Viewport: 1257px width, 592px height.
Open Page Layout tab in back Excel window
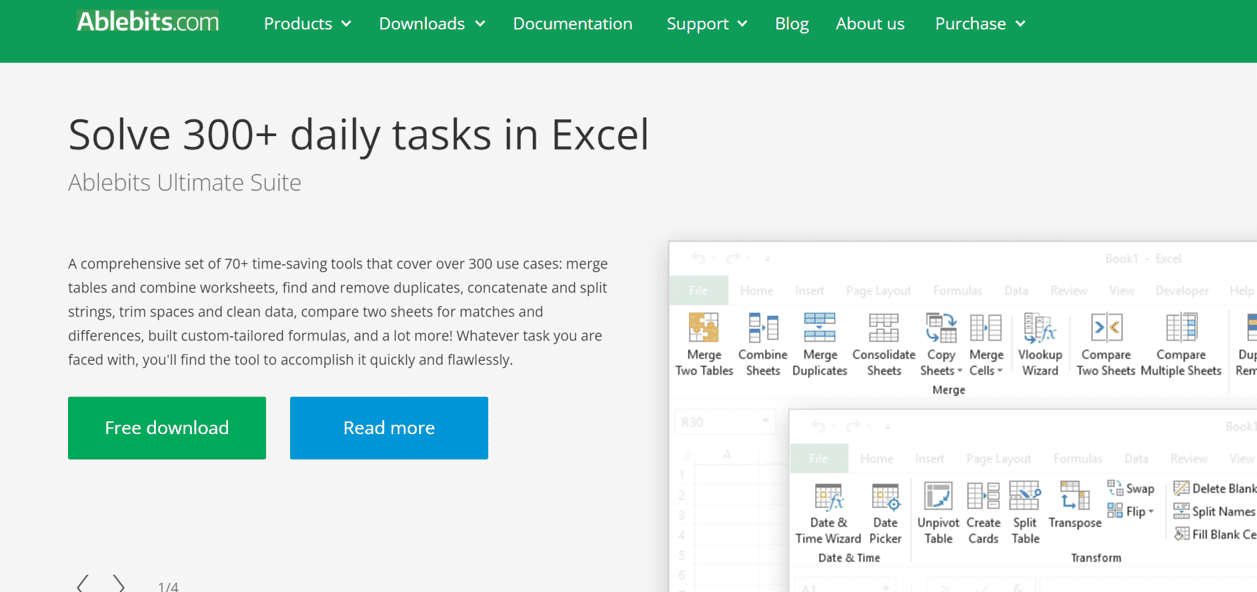click(x=878, y=290)
